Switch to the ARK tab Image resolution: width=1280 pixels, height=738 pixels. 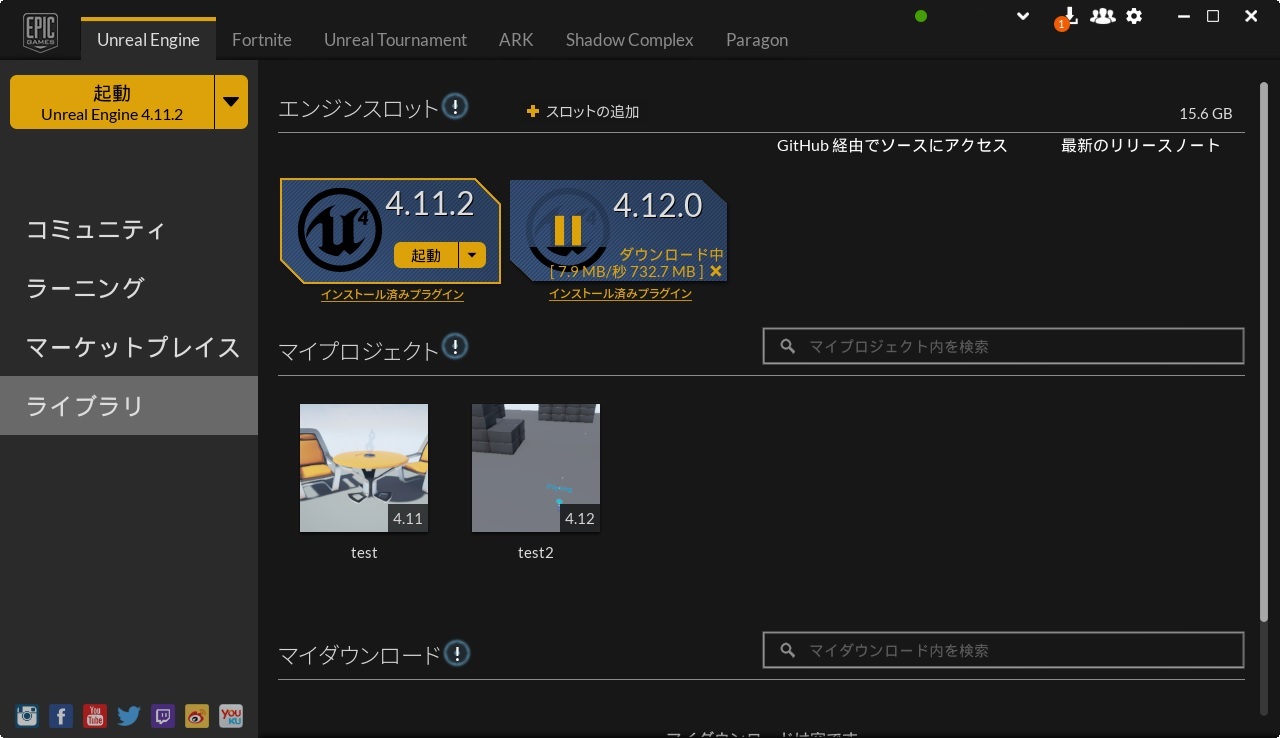pyautogui.click(x=516, y=40)
